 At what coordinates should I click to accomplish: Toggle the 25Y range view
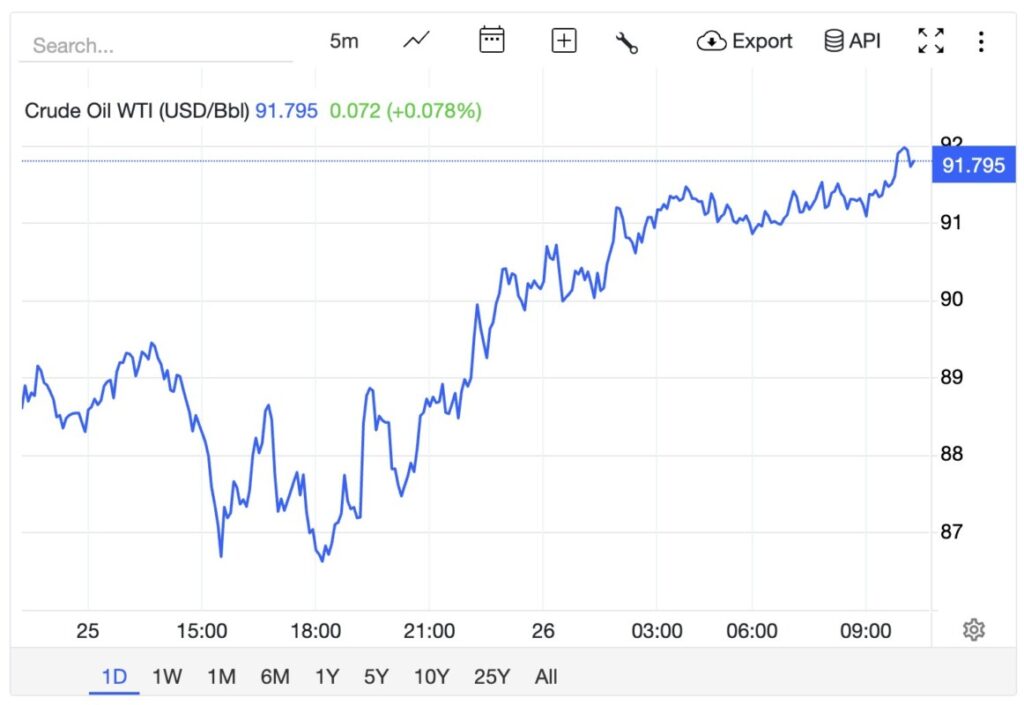pos(489,676)
